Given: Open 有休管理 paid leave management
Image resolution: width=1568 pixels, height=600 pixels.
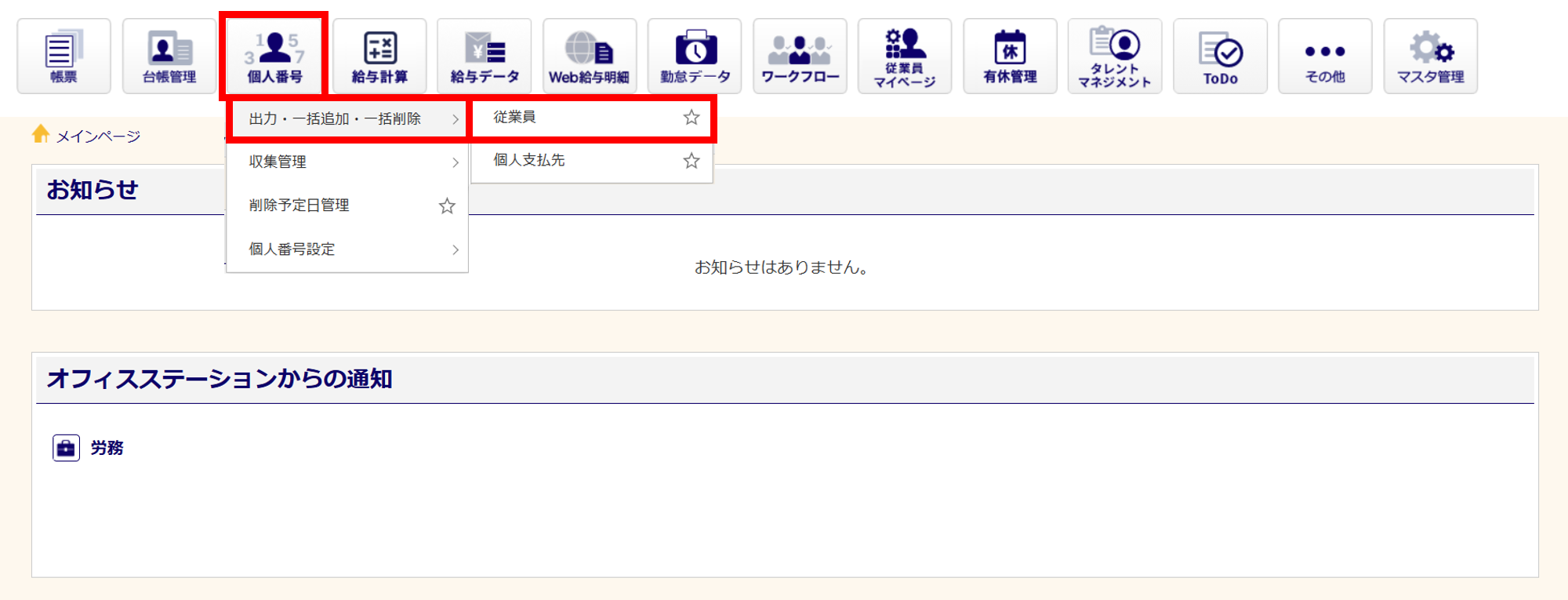Looking at the screenshot, I should pyautogui.click(x=1010, y=56).
